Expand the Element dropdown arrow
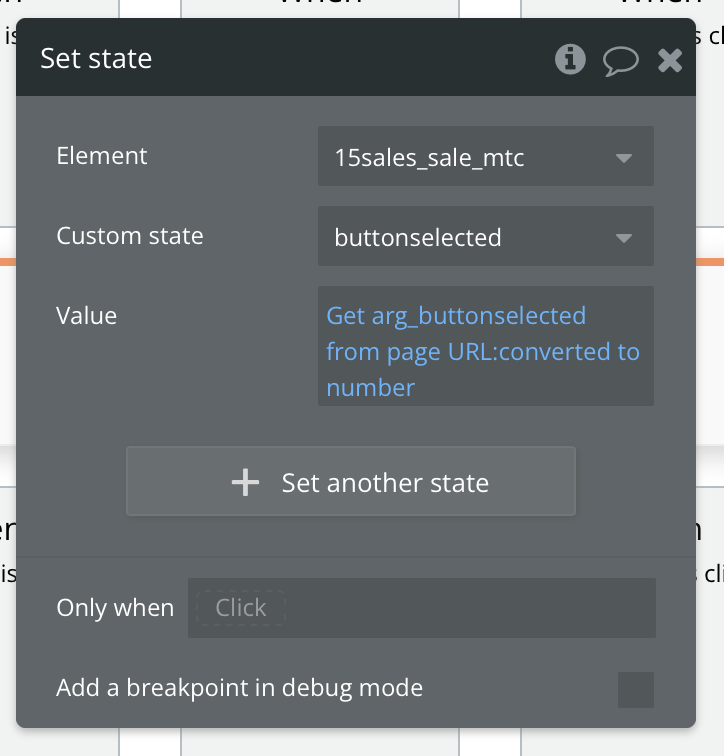 tap(624, 157)
